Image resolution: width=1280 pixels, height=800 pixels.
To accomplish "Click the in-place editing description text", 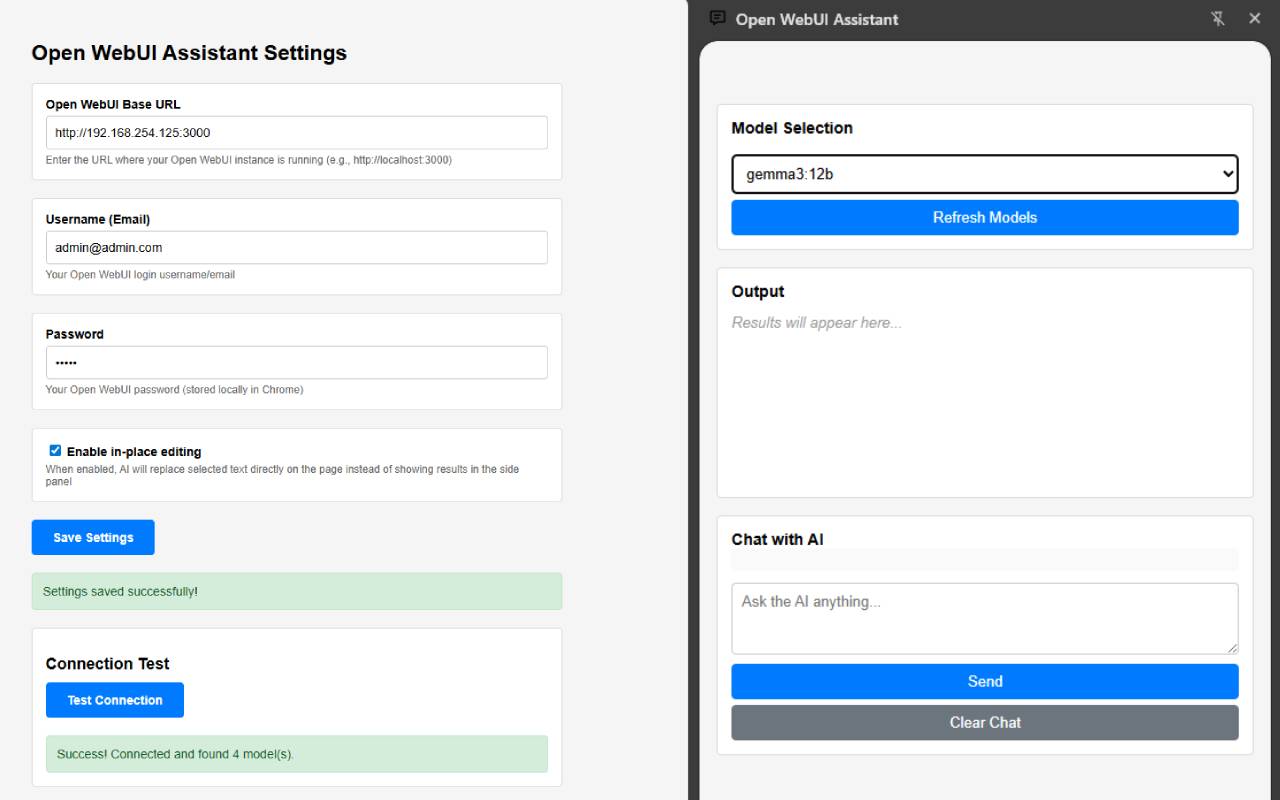I will [282, 475].
